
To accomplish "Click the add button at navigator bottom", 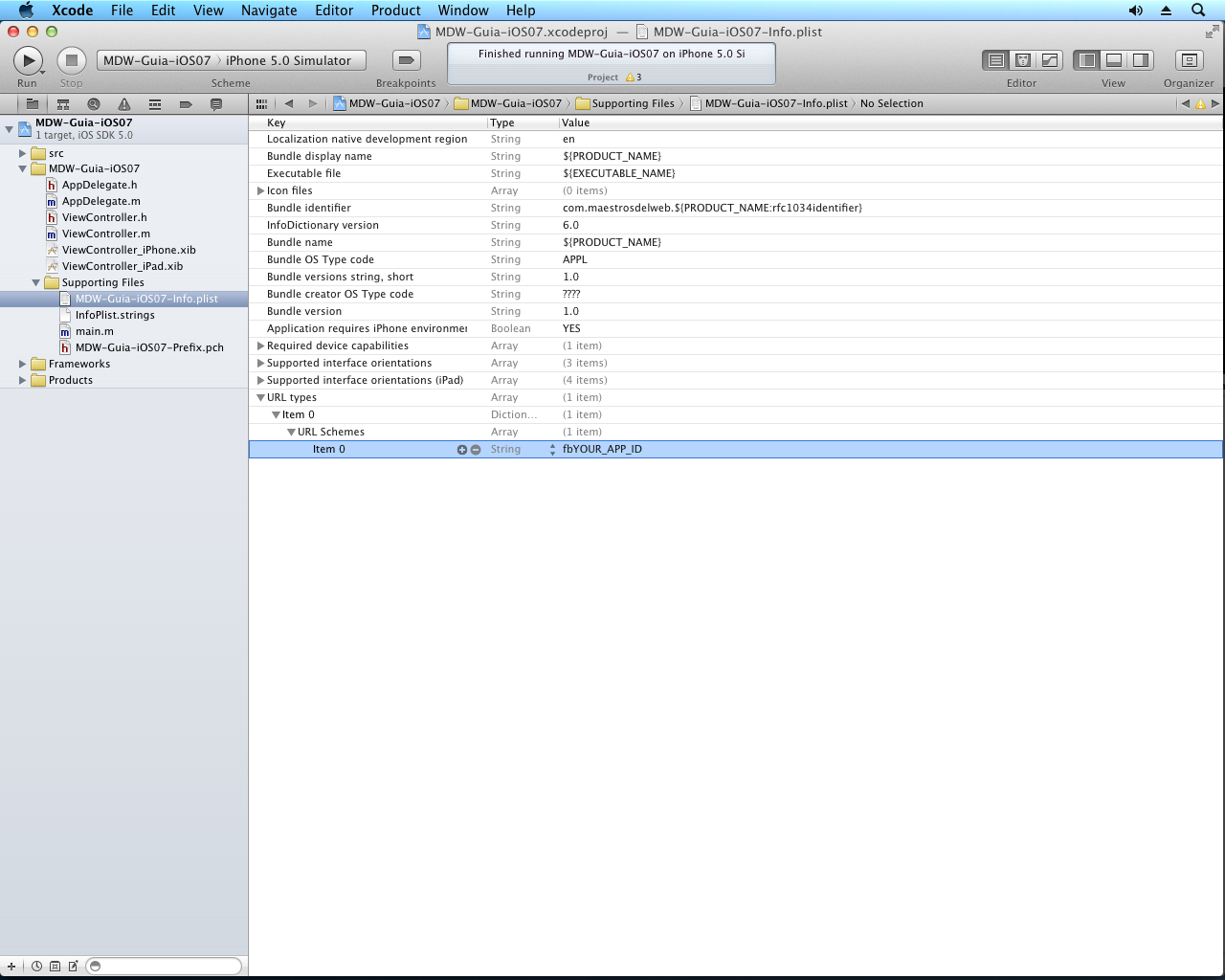I will point(11,967).
